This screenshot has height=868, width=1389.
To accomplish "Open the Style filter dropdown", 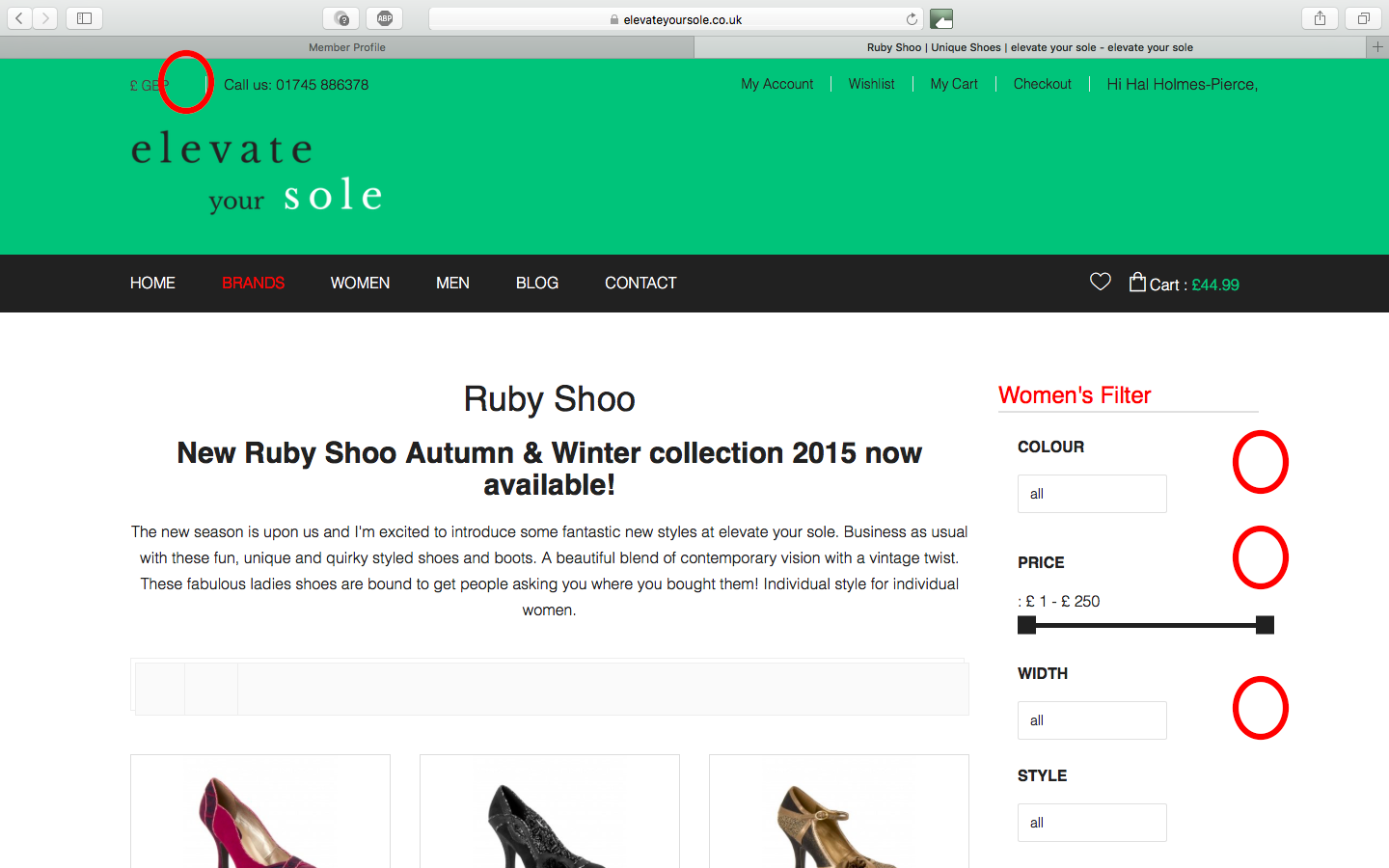I will click(1092, 823).
